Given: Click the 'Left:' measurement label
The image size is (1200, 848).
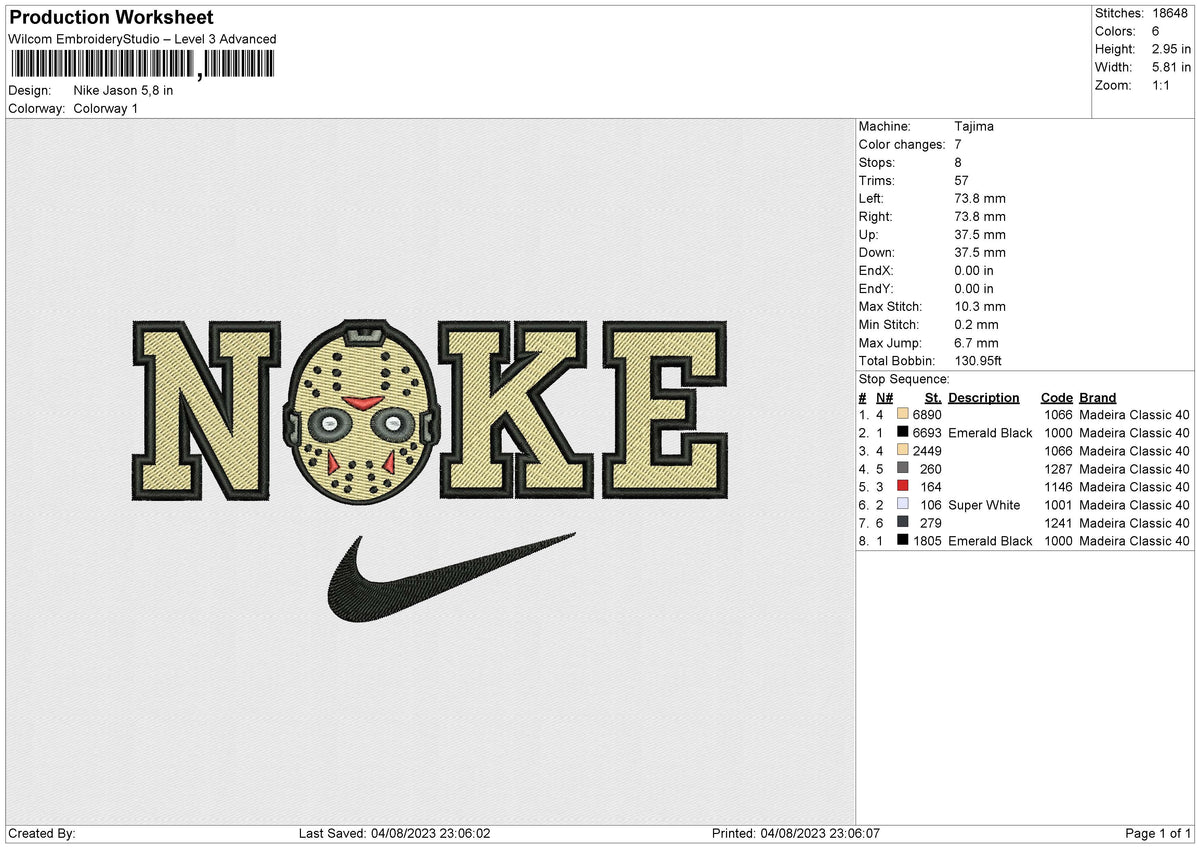Looking at the screenshot, I should [x=873, y=198].
